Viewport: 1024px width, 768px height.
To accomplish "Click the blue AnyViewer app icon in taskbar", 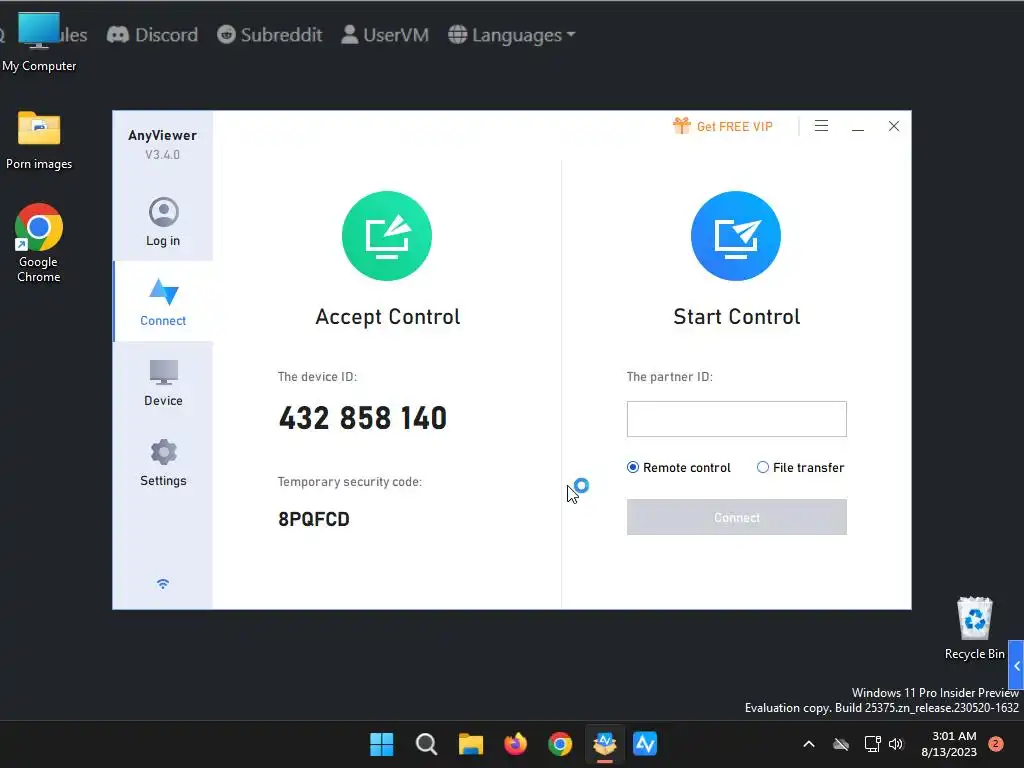I will [645, 744].
